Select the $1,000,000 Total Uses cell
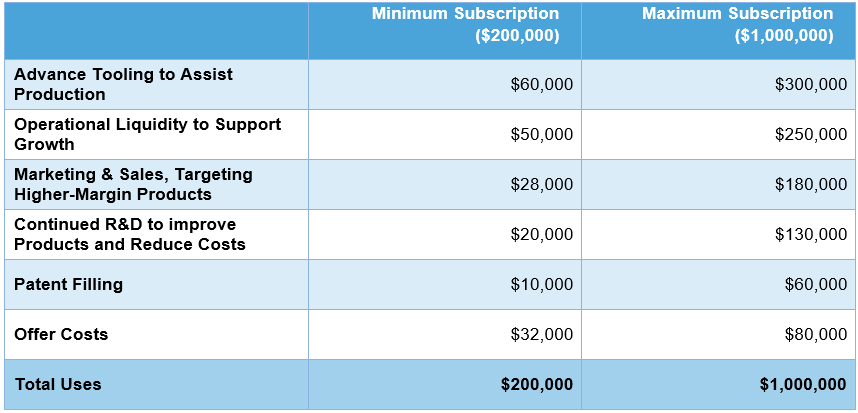 [x=802, y=384]
